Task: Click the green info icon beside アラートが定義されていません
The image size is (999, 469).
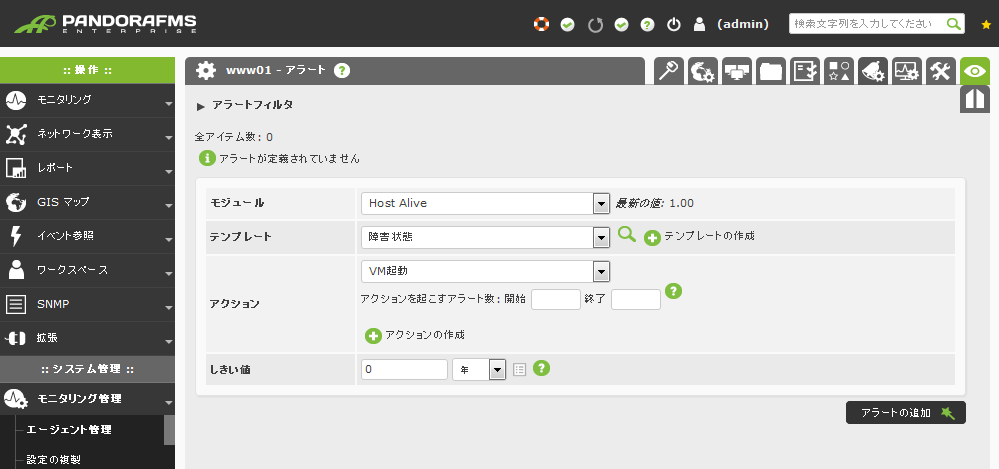Action: coord(207,158)
